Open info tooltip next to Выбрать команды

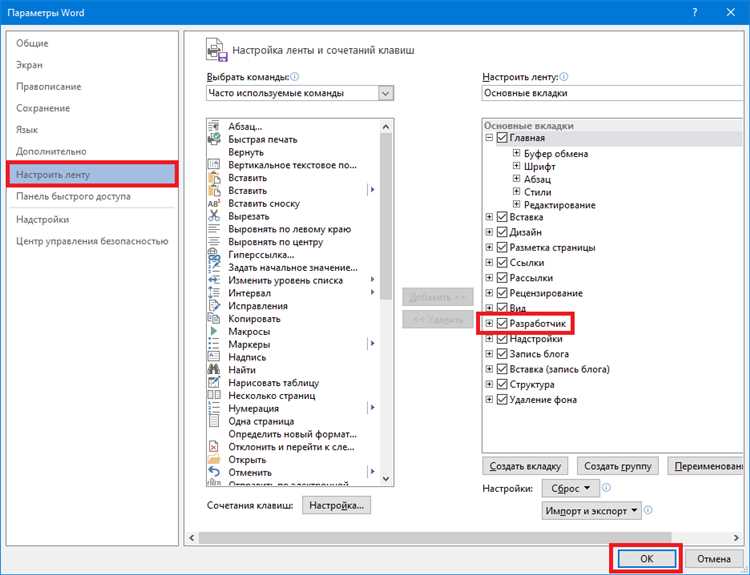tap(295, 77)
